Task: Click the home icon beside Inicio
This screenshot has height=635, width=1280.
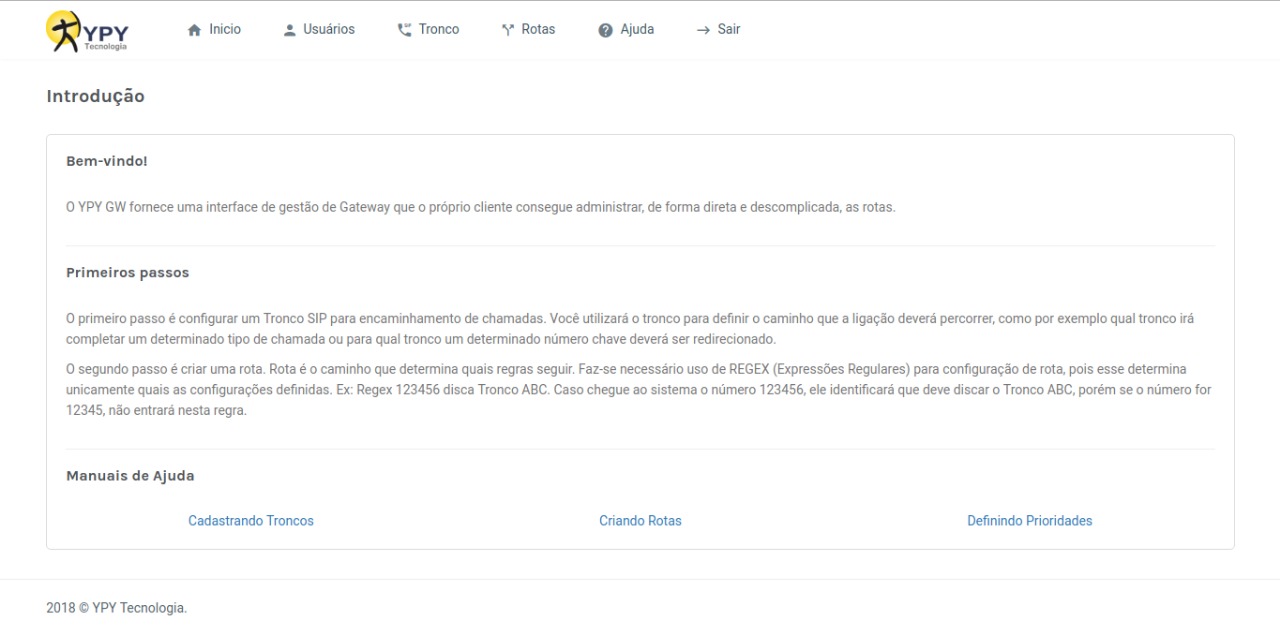Action: (195, 30)
